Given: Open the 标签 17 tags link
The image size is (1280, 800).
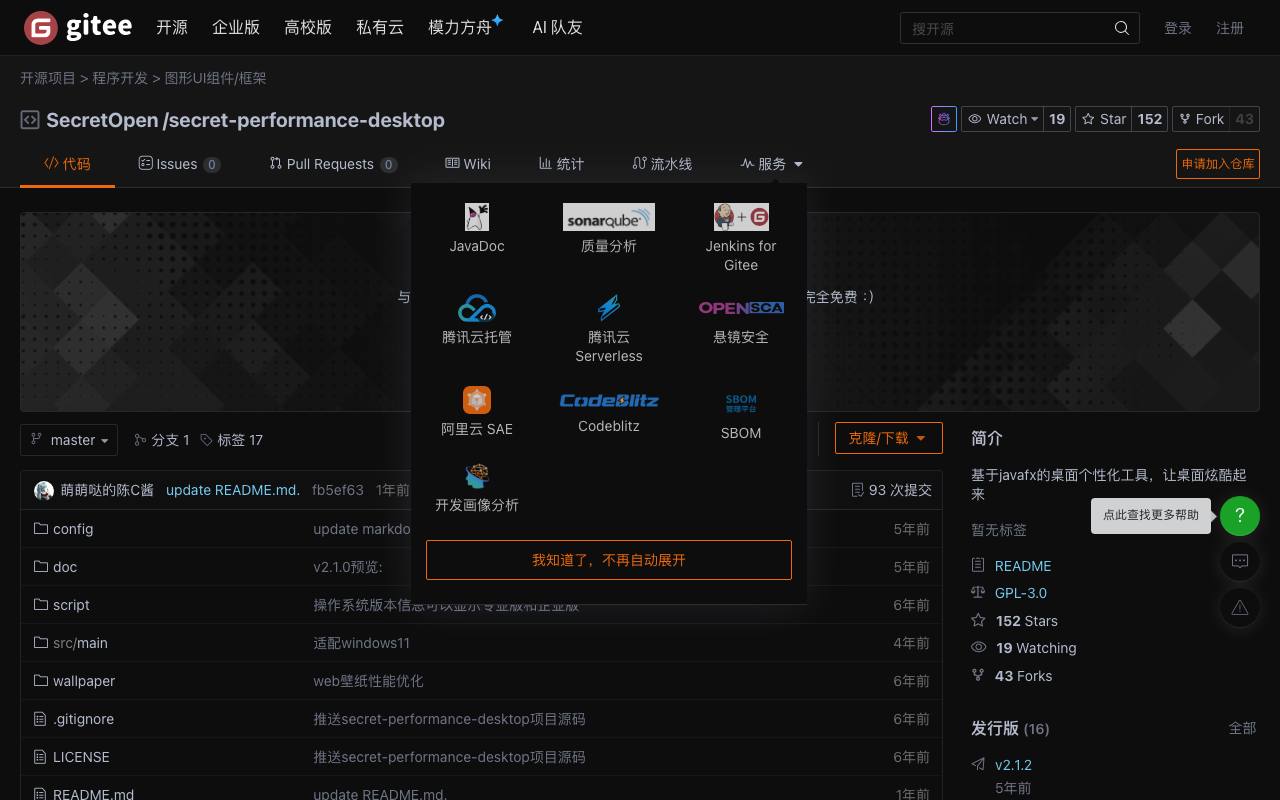Looking at the screenshot, I should point(231,440).
